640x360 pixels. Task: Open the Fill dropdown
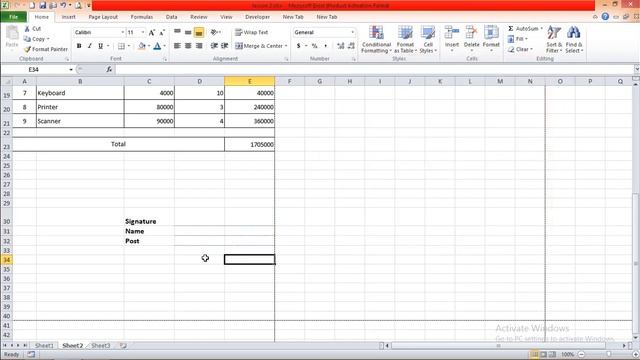pos(518,39)
